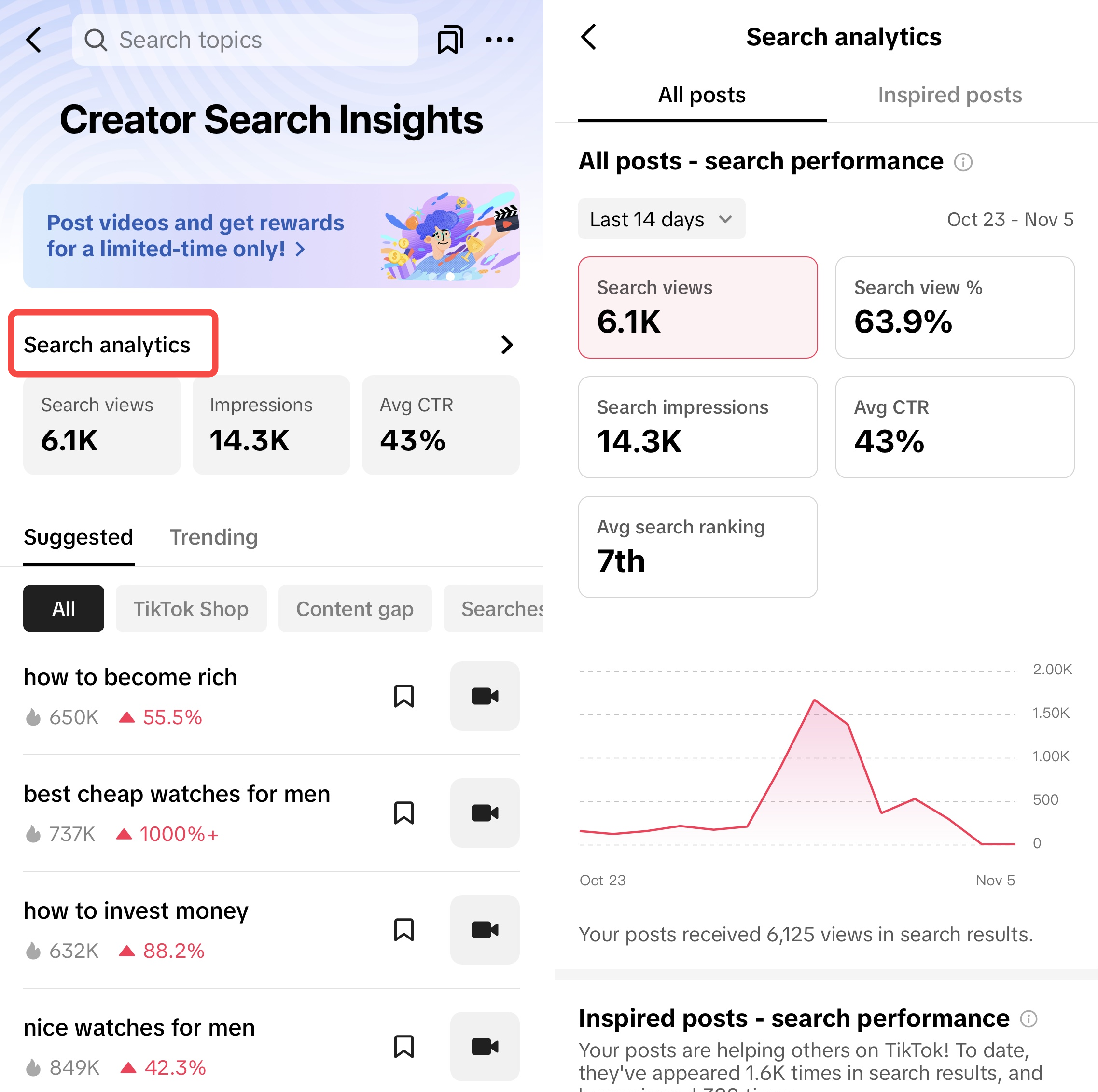
Task: Select the 'Search view %' metric card
Action: coord(954,308)
